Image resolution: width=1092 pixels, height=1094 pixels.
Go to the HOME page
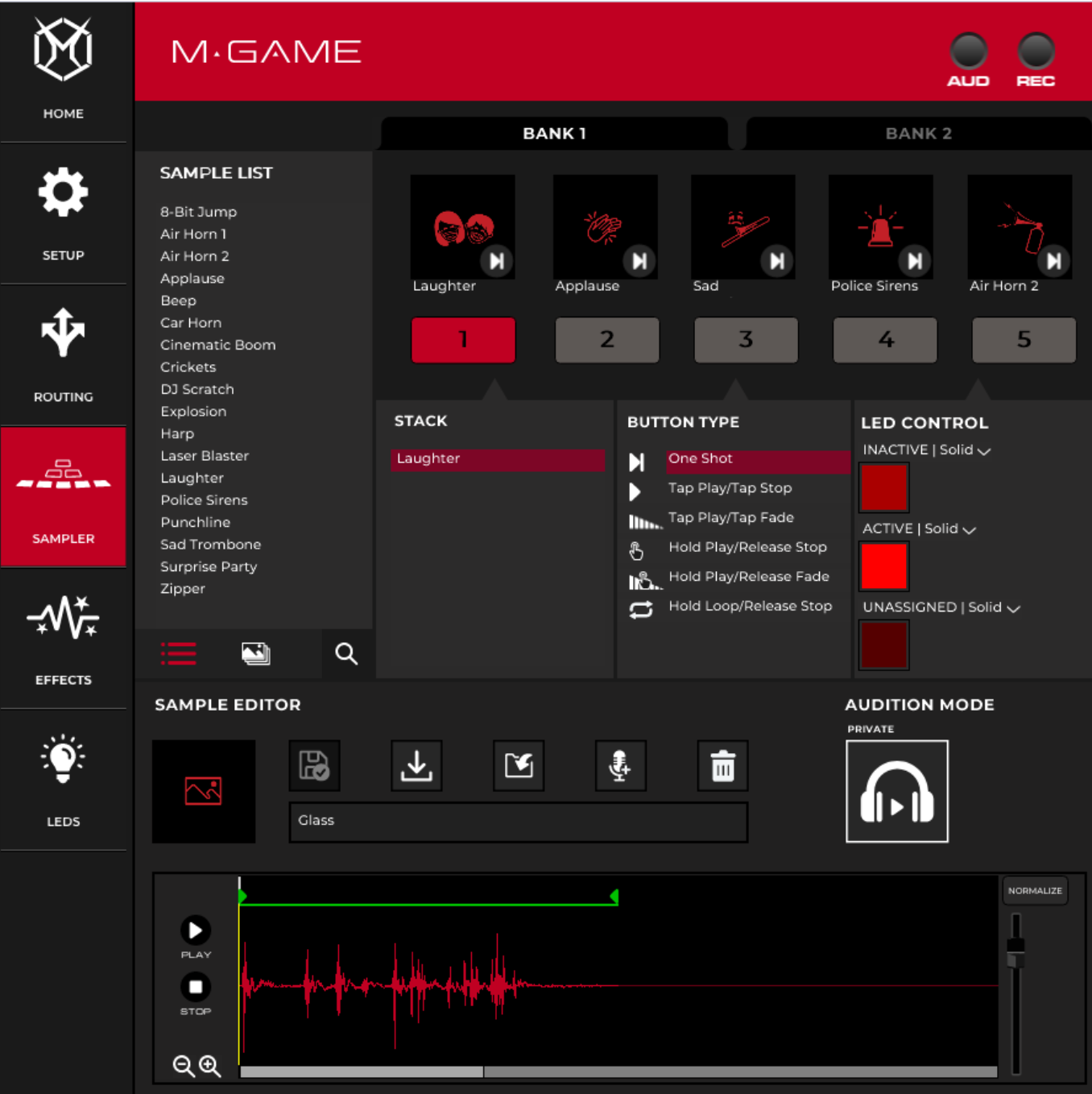(63, 71)
